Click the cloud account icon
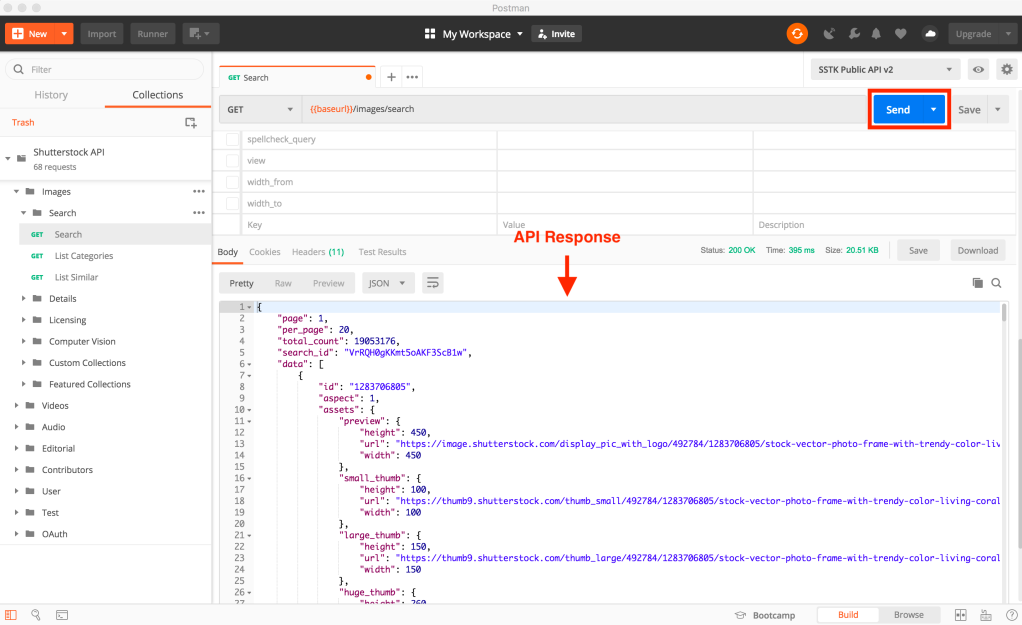 tap(930, 34)
